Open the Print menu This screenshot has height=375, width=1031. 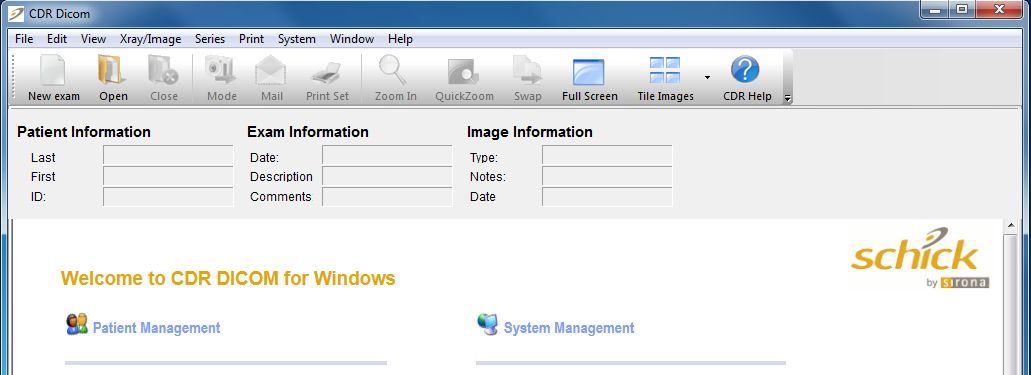(x=251, y=39)
